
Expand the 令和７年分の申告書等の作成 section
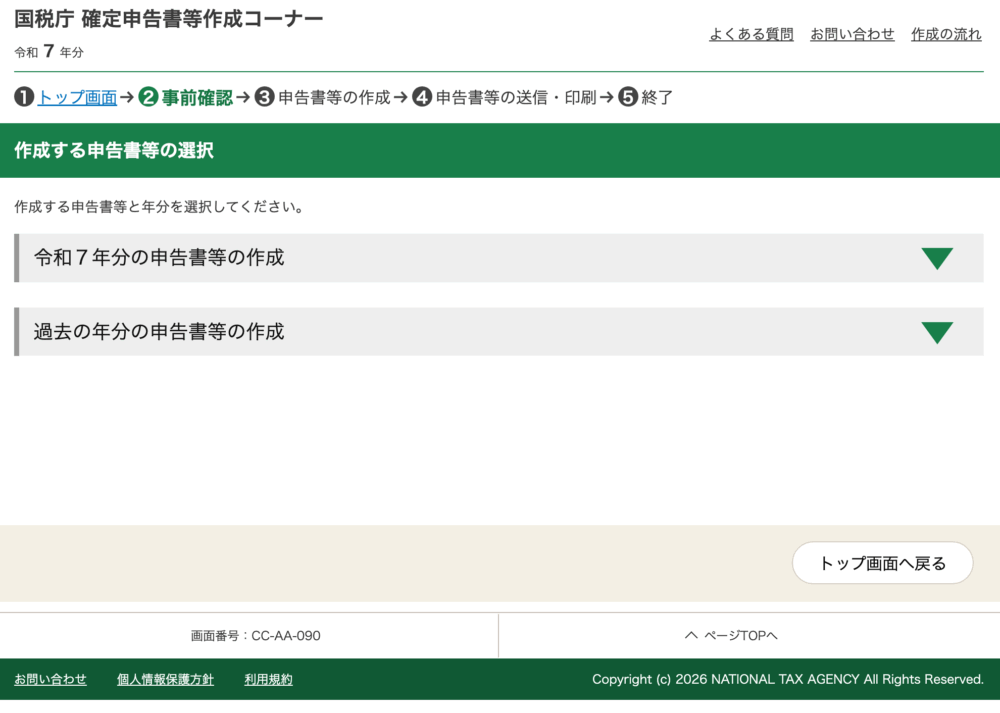498,258
